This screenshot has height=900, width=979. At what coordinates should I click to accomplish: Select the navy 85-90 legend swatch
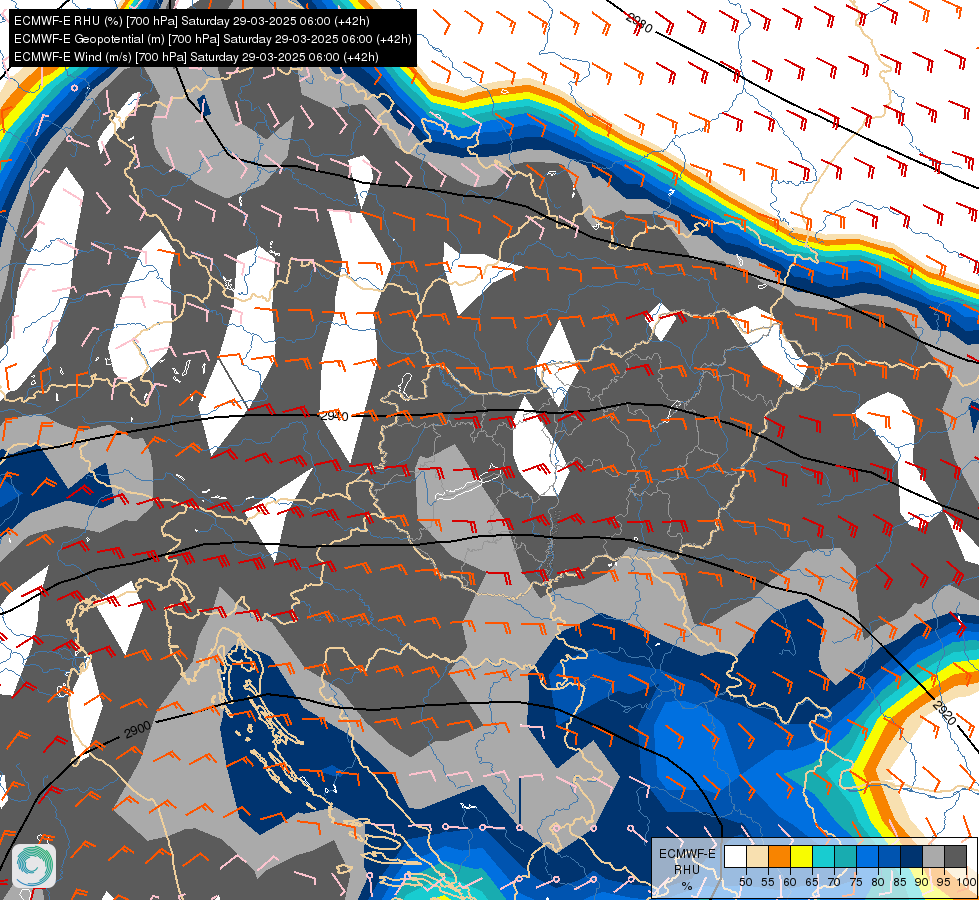point(912,856)
